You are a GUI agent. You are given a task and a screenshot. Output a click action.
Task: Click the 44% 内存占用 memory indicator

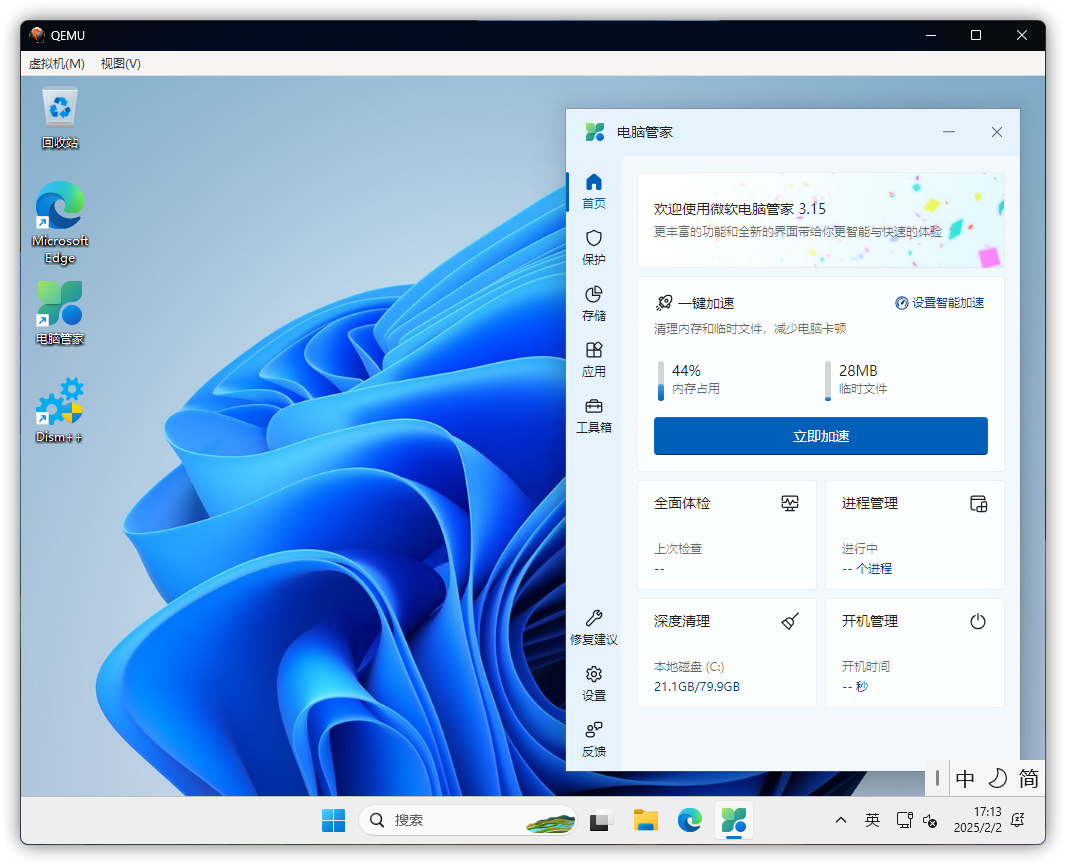point(689,379)
